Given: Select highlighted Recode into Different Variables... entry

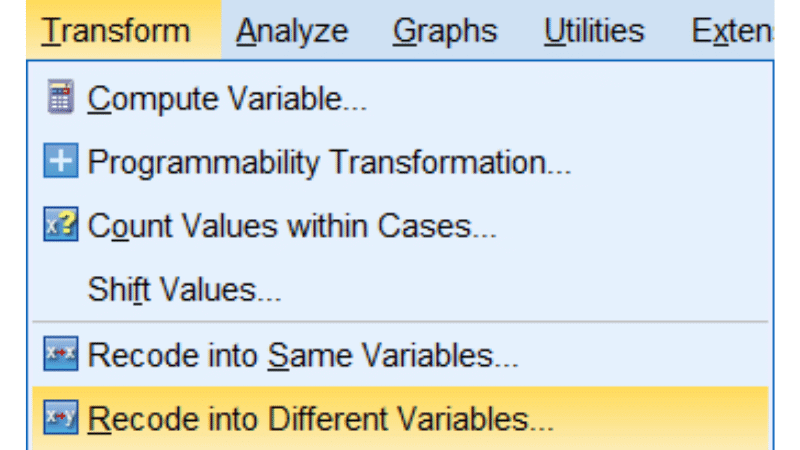Looking at the screenshot, I should [x=400, y=418].
